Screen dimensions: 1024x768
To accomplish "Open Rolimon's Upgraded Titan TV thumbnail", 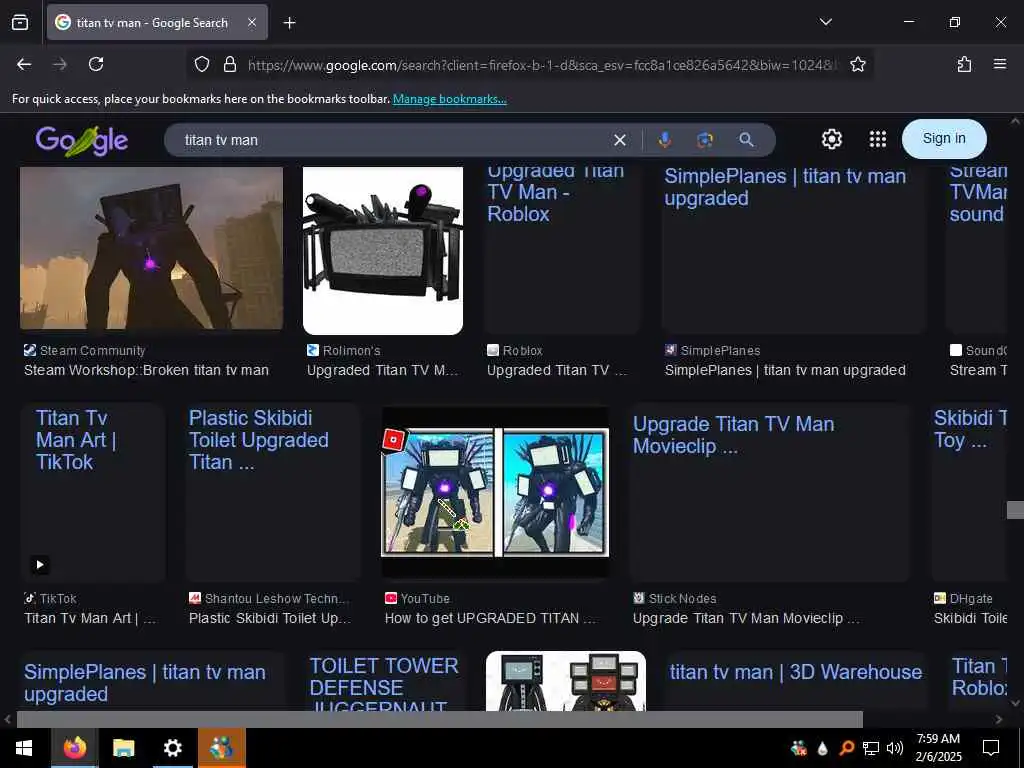I will pyautogui.click(x=383, y=251).
